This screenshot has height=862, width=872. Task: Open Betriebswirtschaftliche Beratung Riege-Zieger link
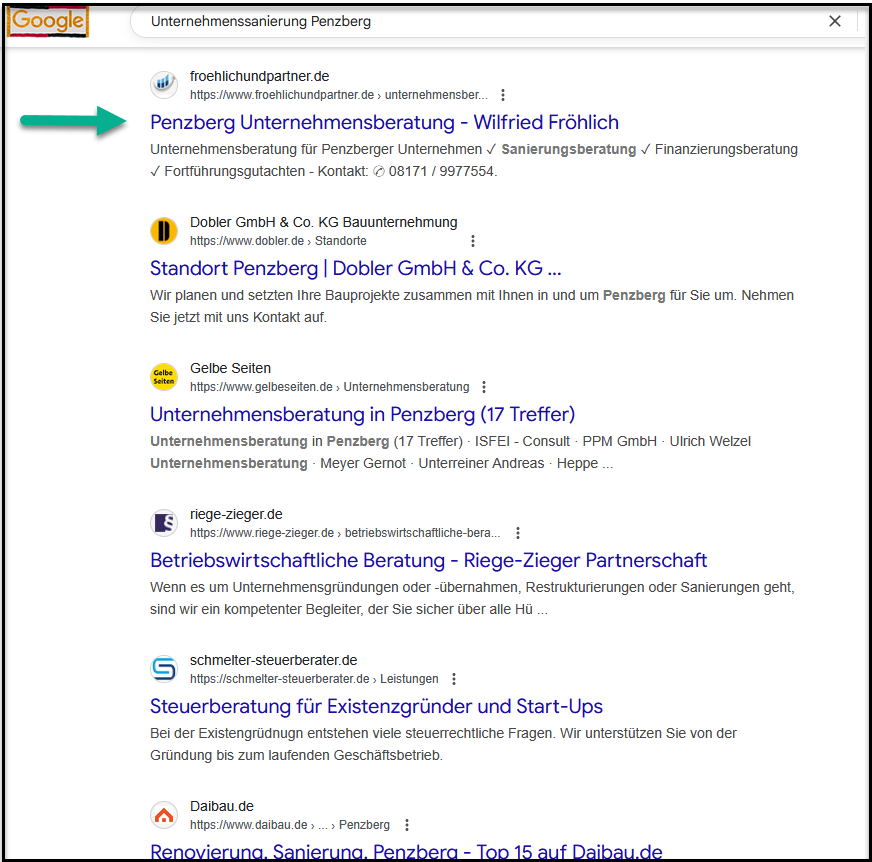coord(428,560)
